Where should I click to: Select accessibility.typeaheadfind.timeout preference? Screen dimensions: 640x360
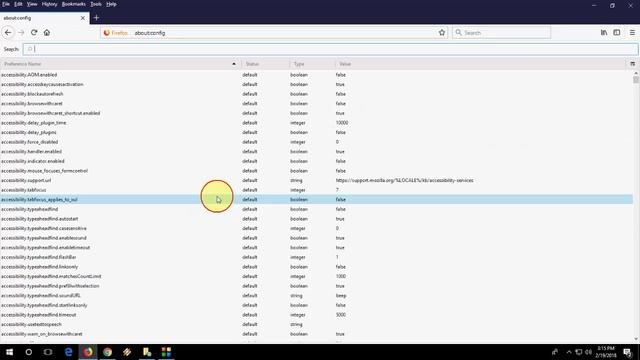tap(317, 315)
